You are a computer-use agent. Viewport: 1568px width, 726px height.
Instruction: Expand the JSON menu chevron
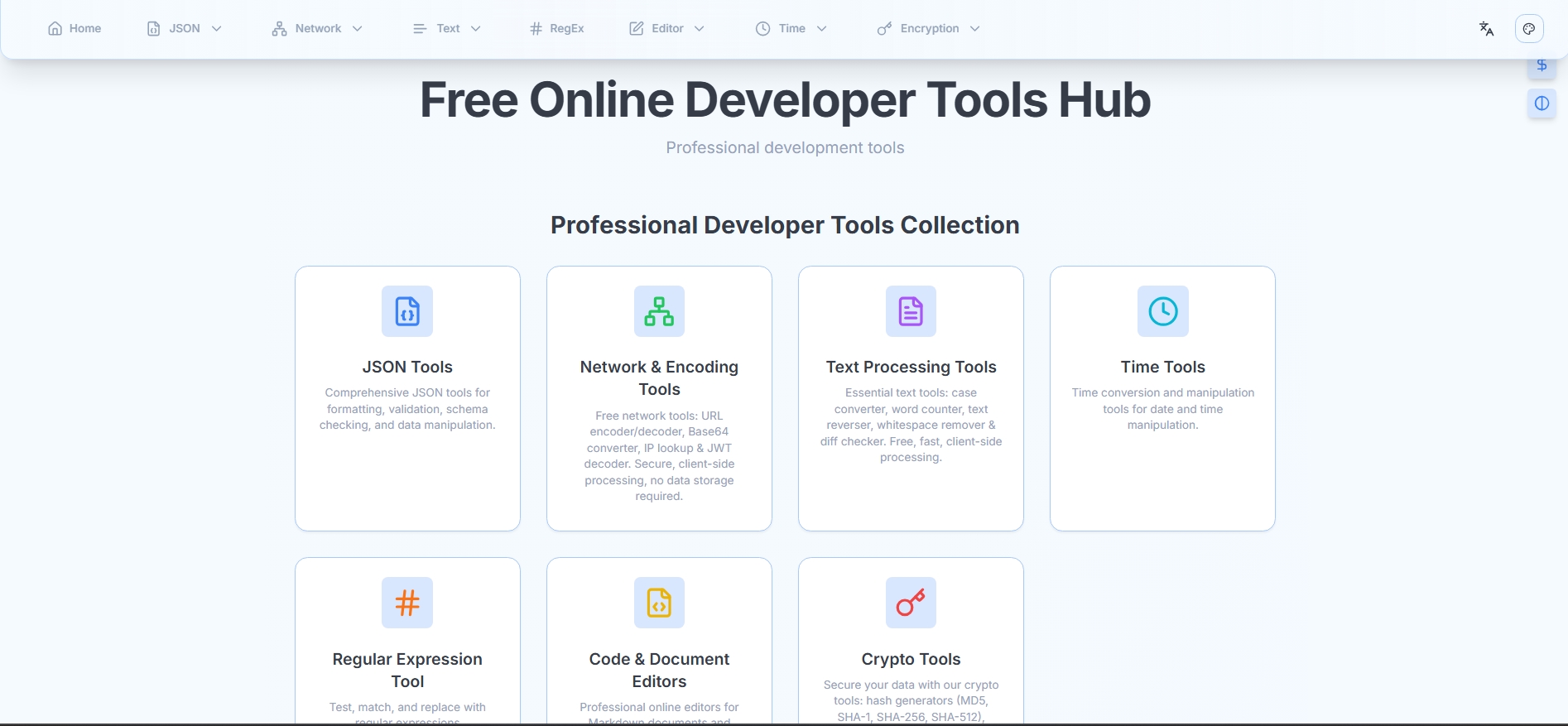(x=217, y=29)
